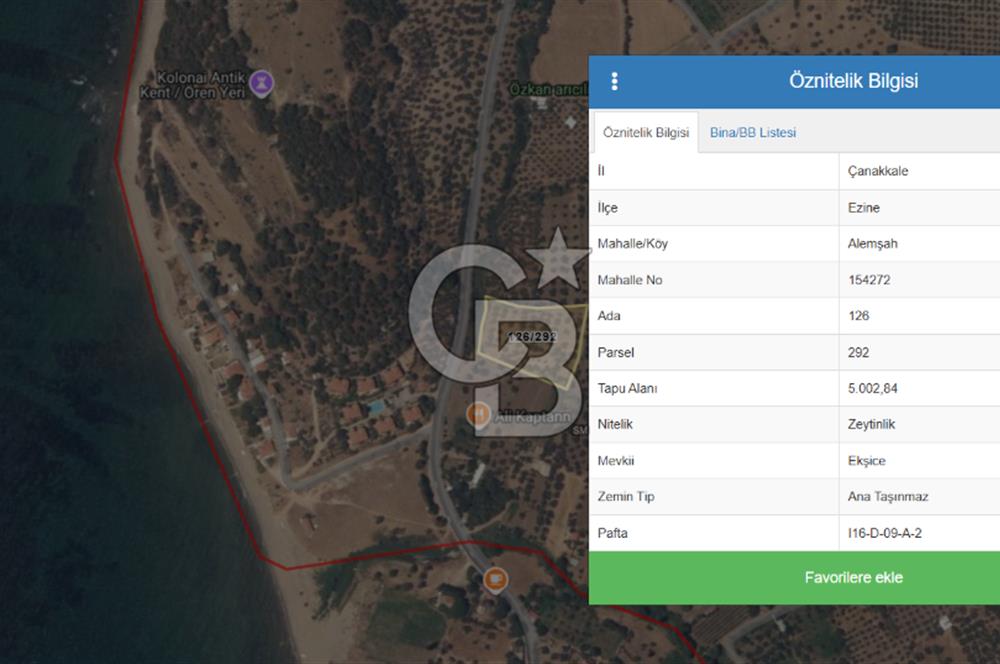This screenshot has height=664, width=1000.
Task: Click the Çanakkale value in İl row
Action: point(878,171)
